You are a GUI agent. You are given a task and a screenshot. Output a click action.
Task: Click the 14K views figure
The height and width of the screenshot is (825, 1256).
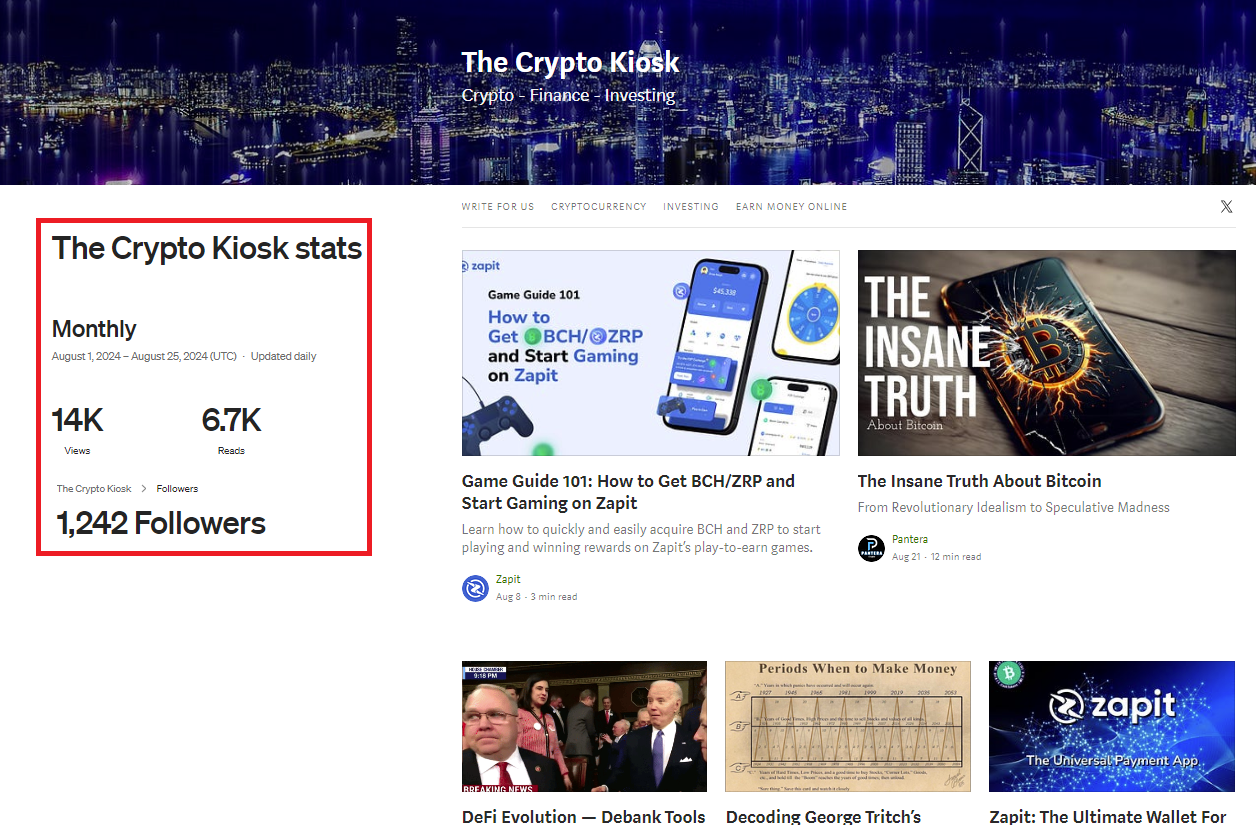77,421
